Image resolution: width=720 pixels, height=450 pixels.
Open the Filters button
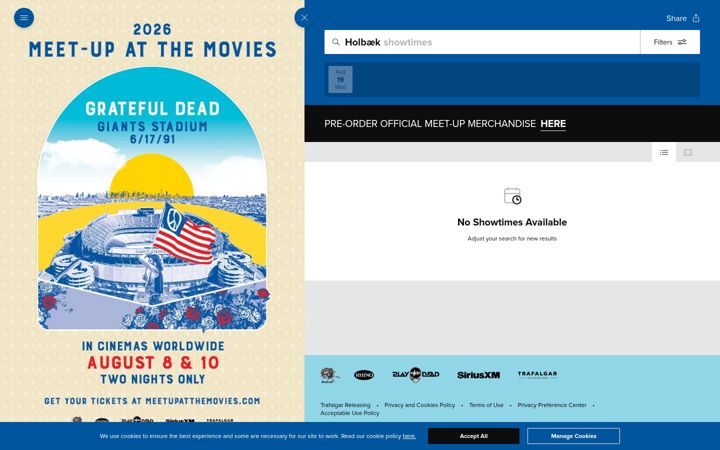click(x=670, y=42)
